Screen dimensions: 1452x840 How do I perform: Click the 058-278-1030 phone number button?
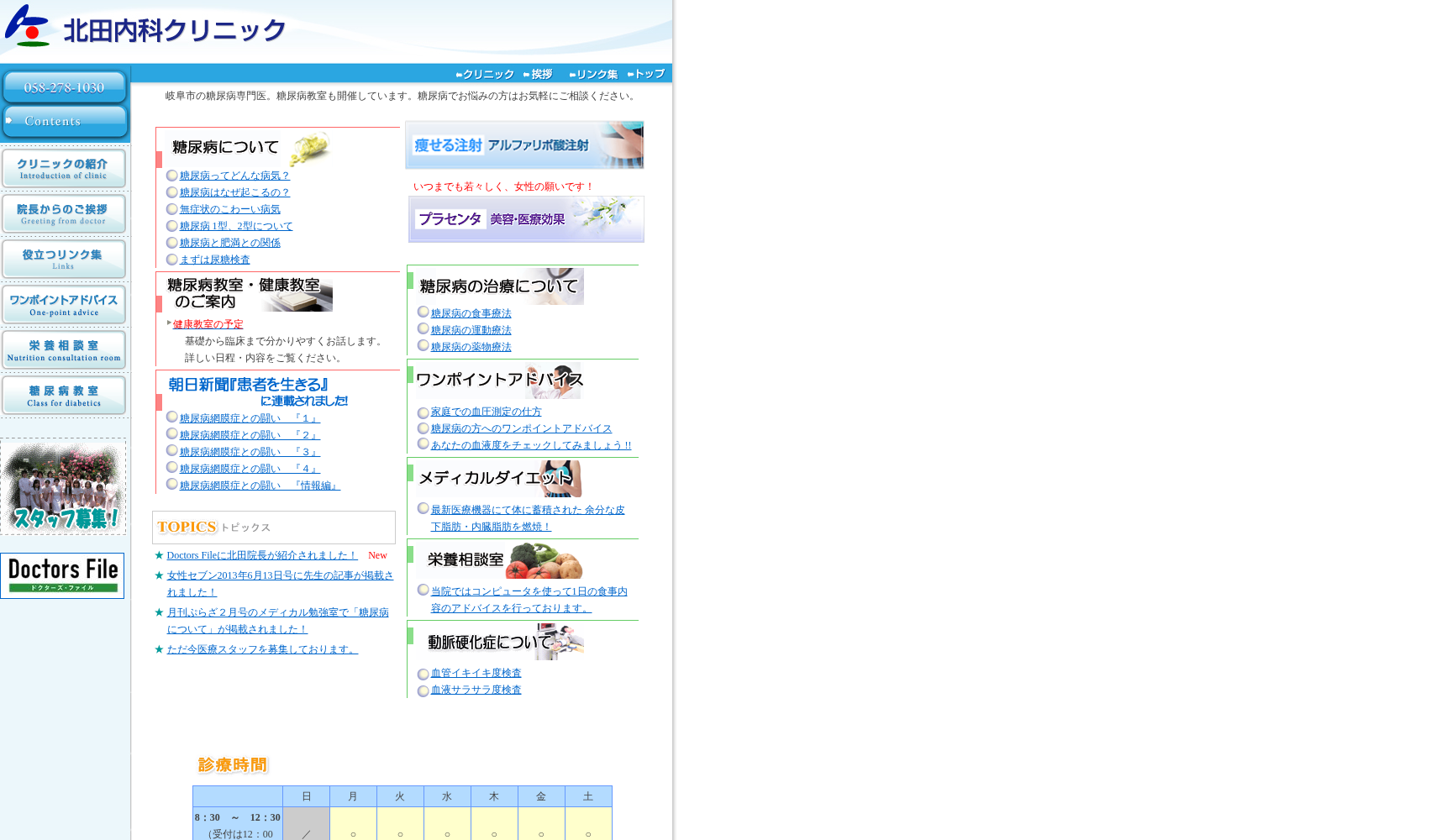coord(64,87)
